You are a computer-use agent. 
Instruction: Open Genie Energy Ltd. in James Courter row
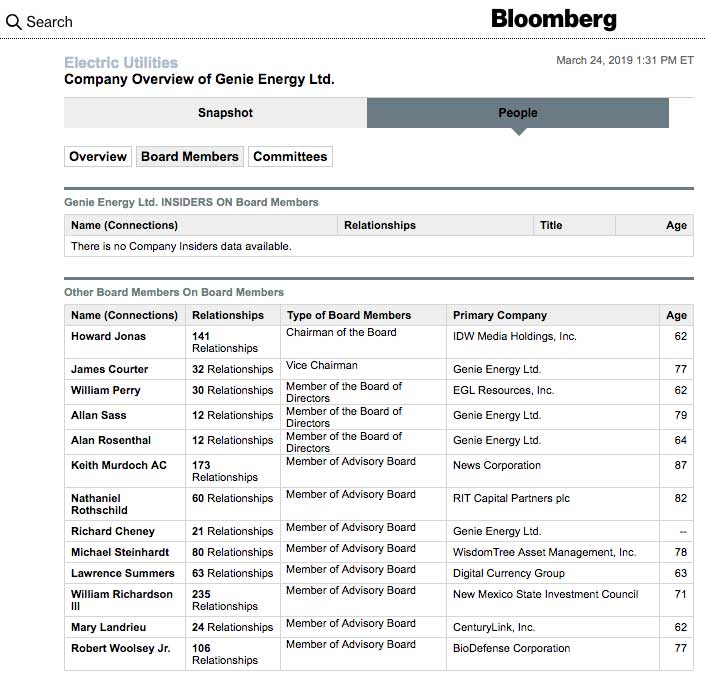coord(497,369)
